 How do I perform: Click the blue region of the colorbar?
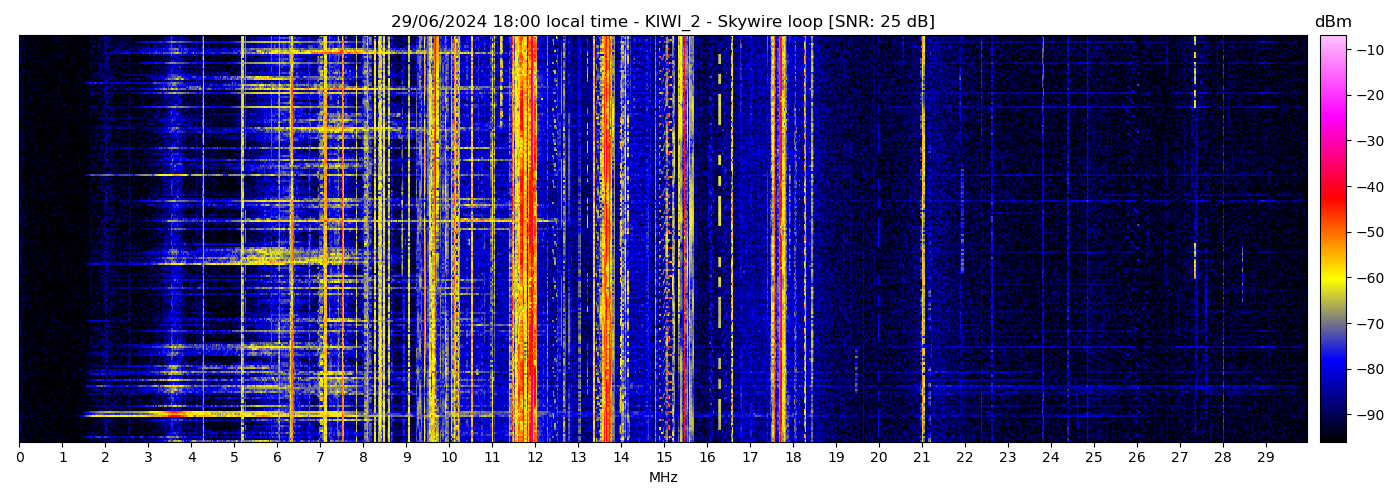[x=1332, y=365]
